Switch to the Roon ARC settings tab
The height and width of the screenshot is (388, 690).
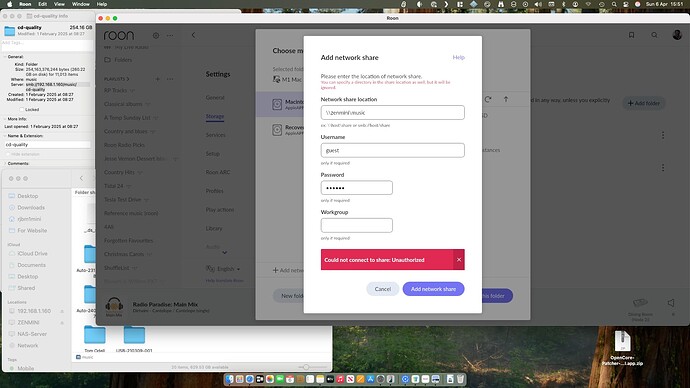(x=218, y=172)
